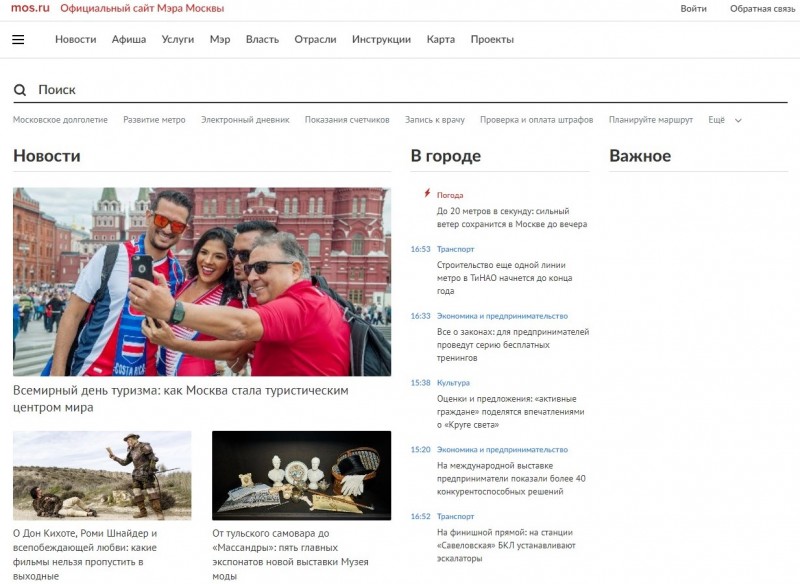Viewport: 800px width, 584px height.
Task: Open the На международной выставке news item
Action: click(511, 478)
